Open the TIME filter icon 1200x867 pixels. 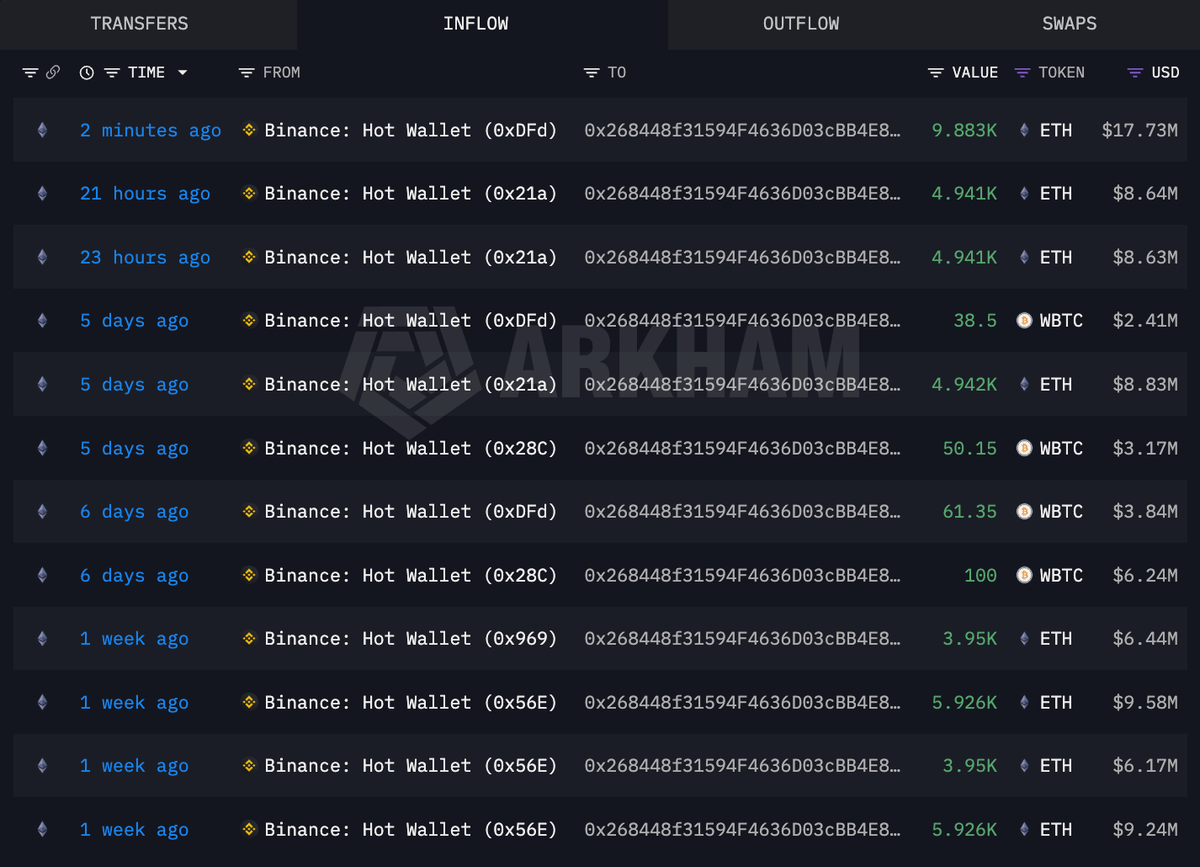pyautogui.click(x=112, y=73)
